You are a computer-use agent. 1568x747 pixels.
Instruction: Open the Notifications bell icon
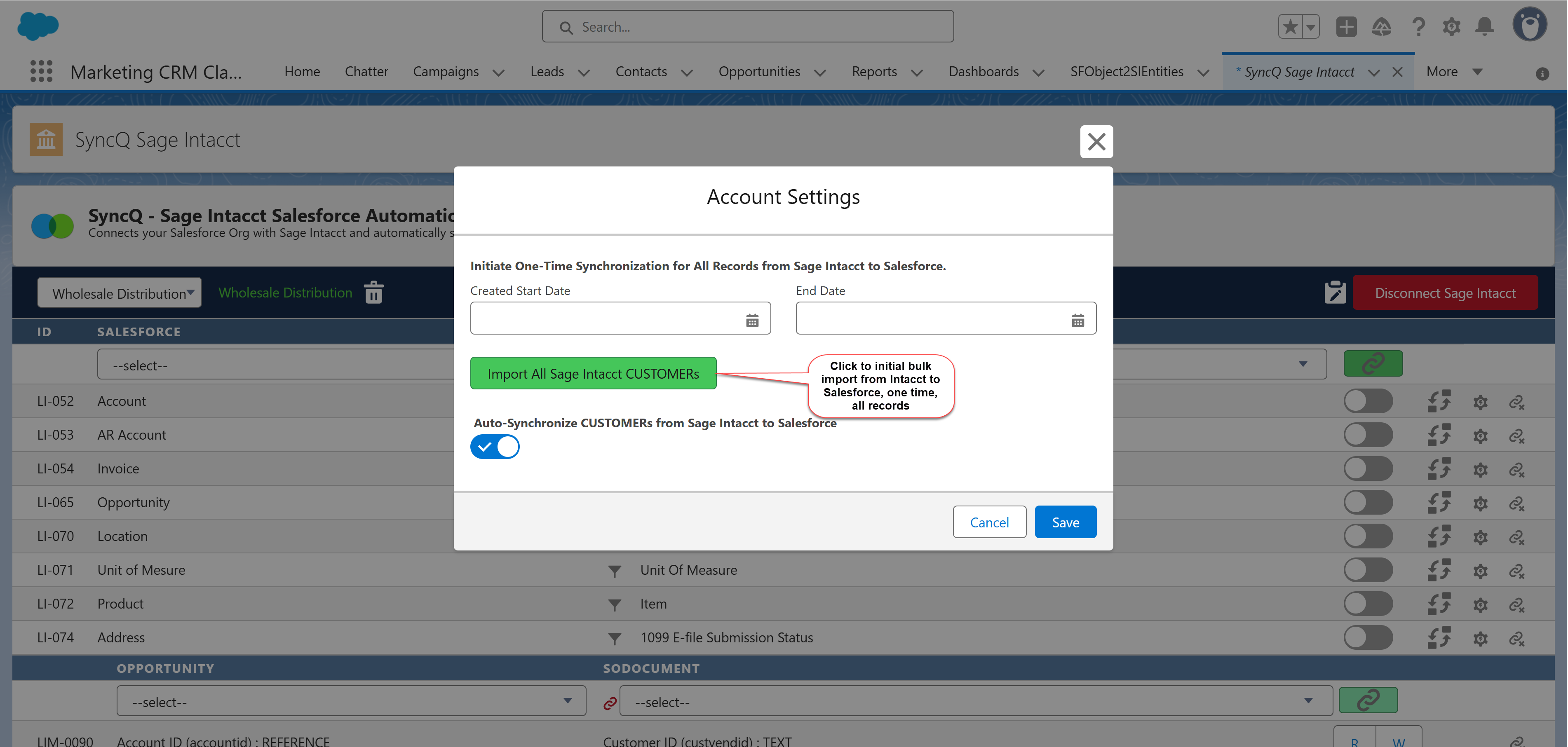tap(1485, 27)
